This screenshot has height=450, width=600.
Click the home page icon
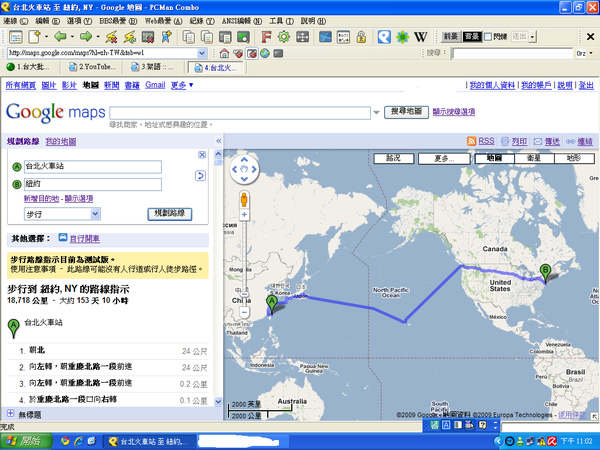[x=224, y=53]
